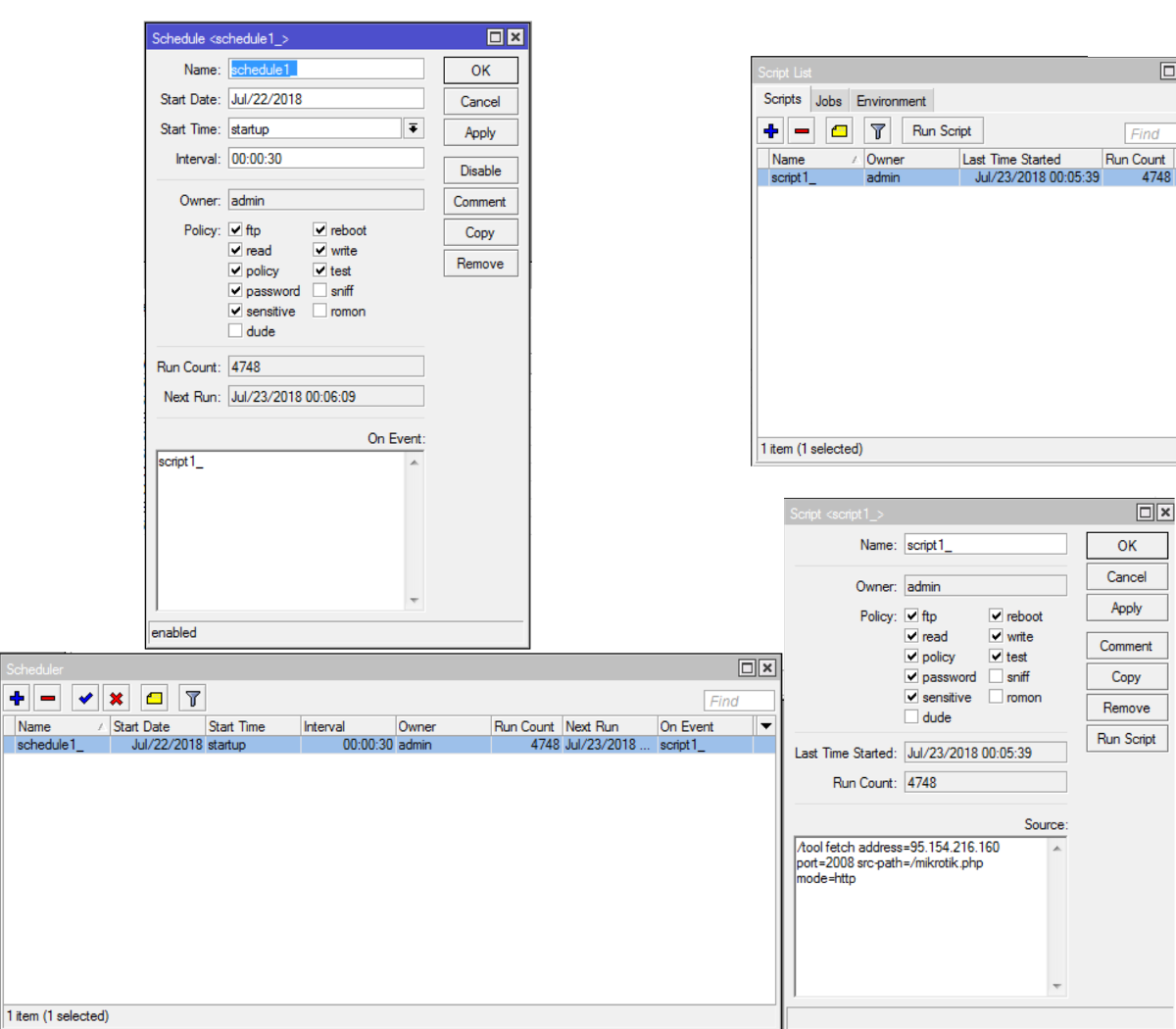Image resolution: width=1176 pixels, height=1029 pixels.
Task: Click the Interval field showing 00:00:30
Action: pos(326,158)
